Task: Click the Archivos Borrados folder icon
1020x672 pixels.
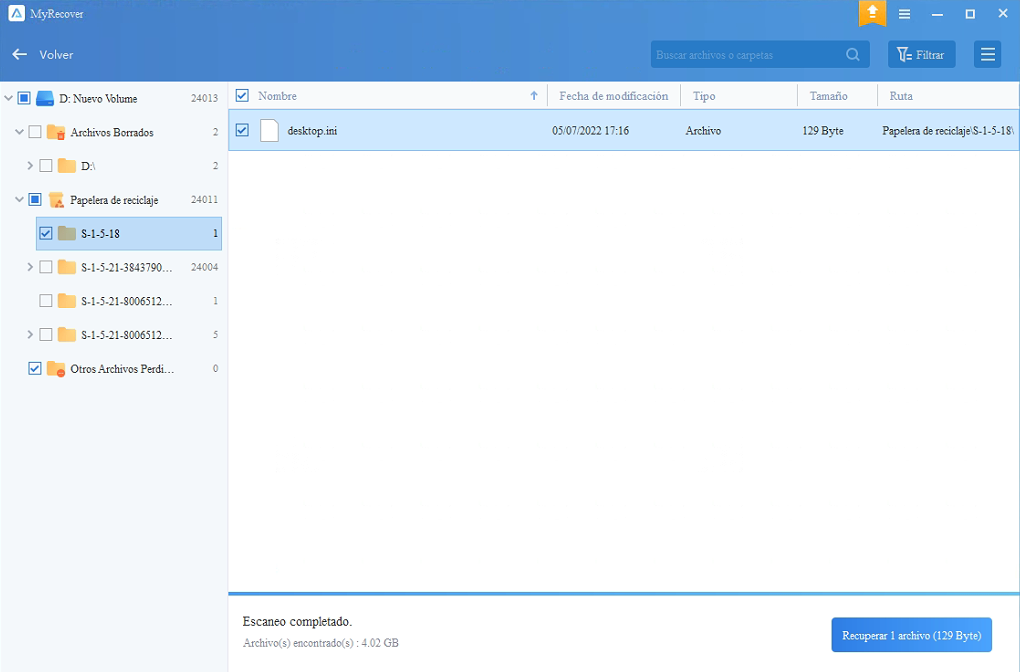Action: 56,132
